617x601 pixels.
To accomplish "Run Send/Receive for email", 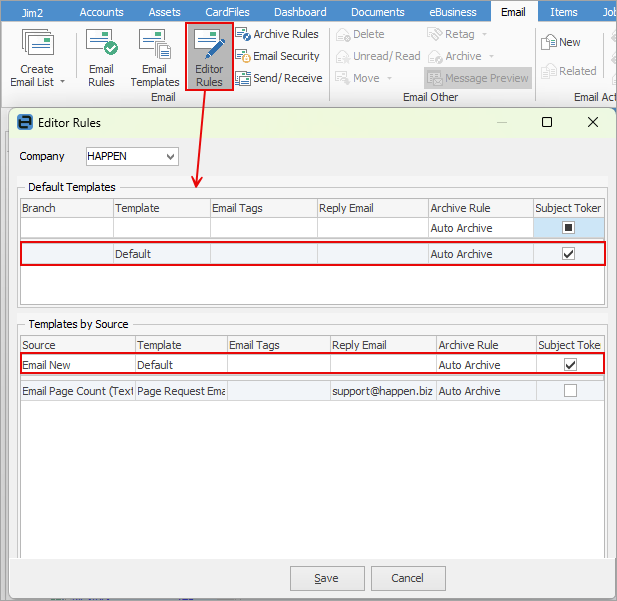I will (x=279, y=78).
